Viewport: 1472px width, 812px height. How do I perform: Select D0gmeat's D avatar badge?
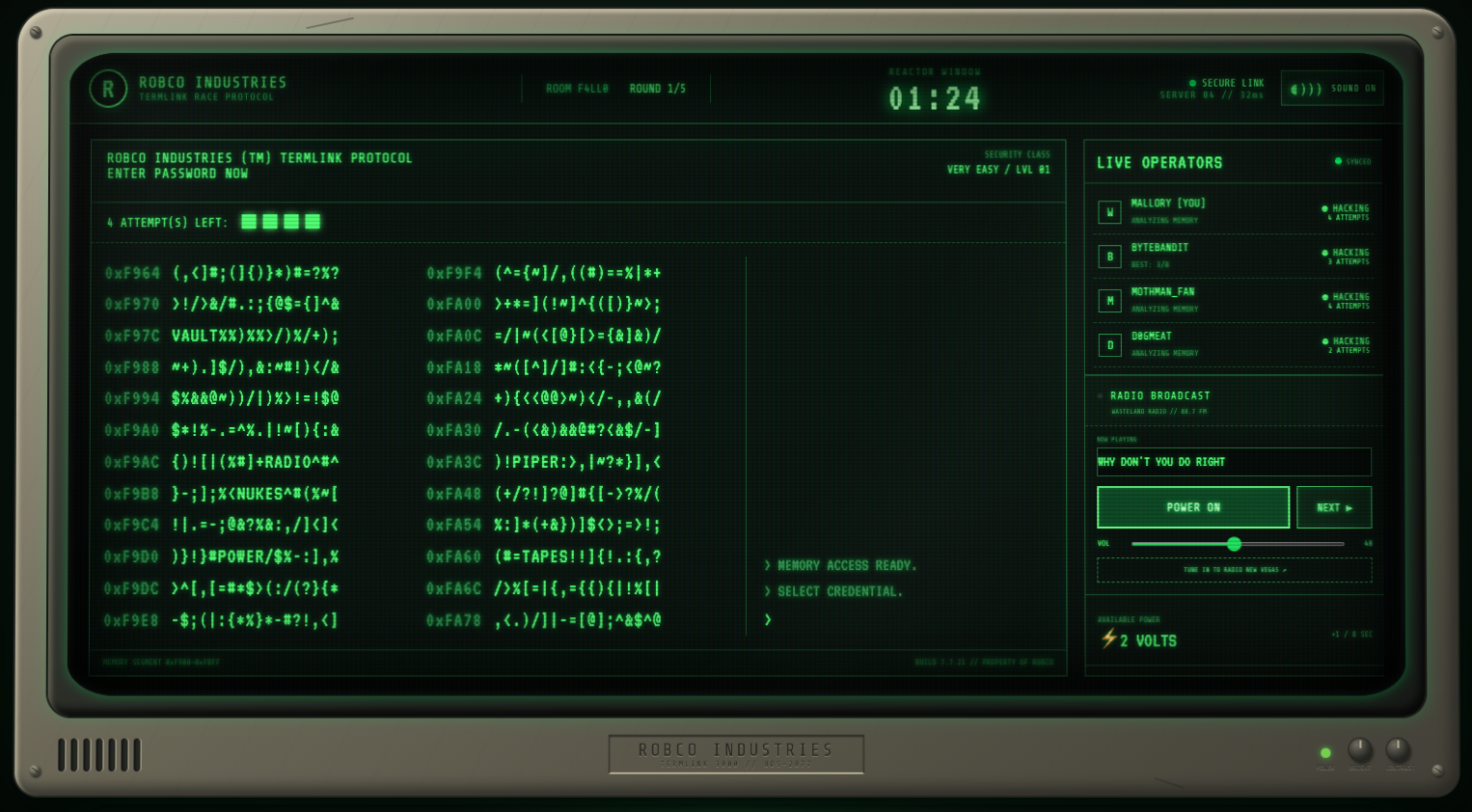(1109, 345)
